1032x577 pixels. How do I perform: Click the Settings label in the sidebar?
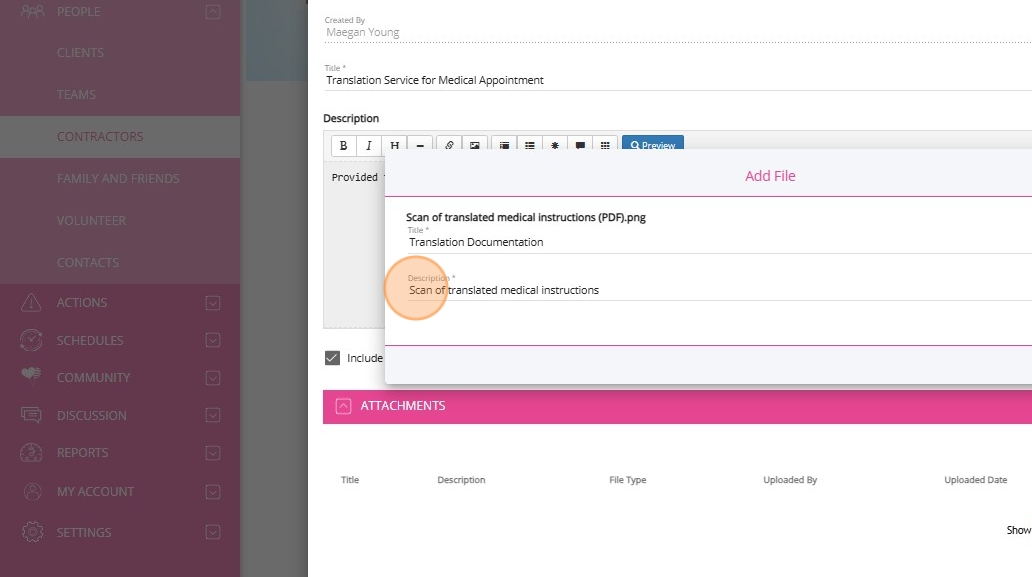(x=84, y=532)
